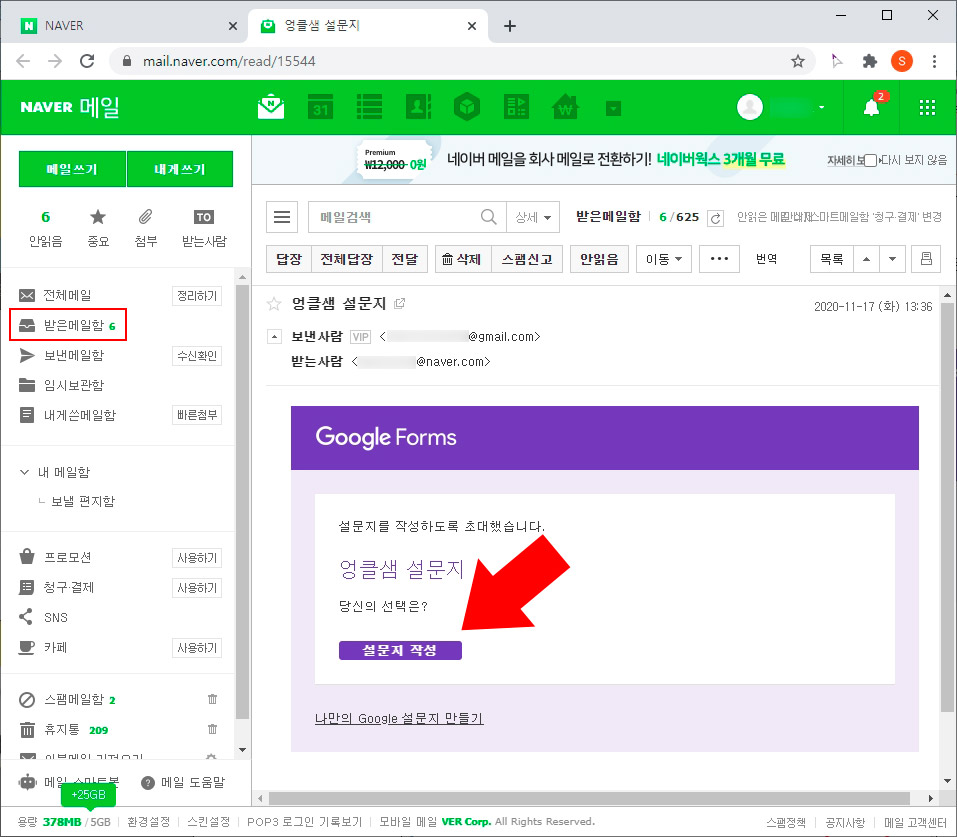Screen dimensions: 957x837
Task: Click the printer icon in the mail toolbar
Action: [x=925, y=258]
